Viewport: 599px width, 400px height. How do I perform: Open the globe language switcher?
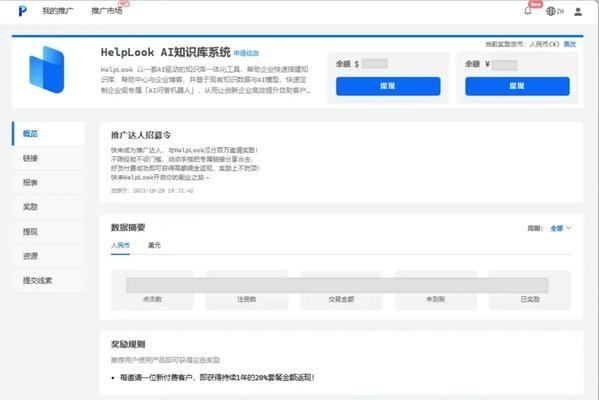555,11
